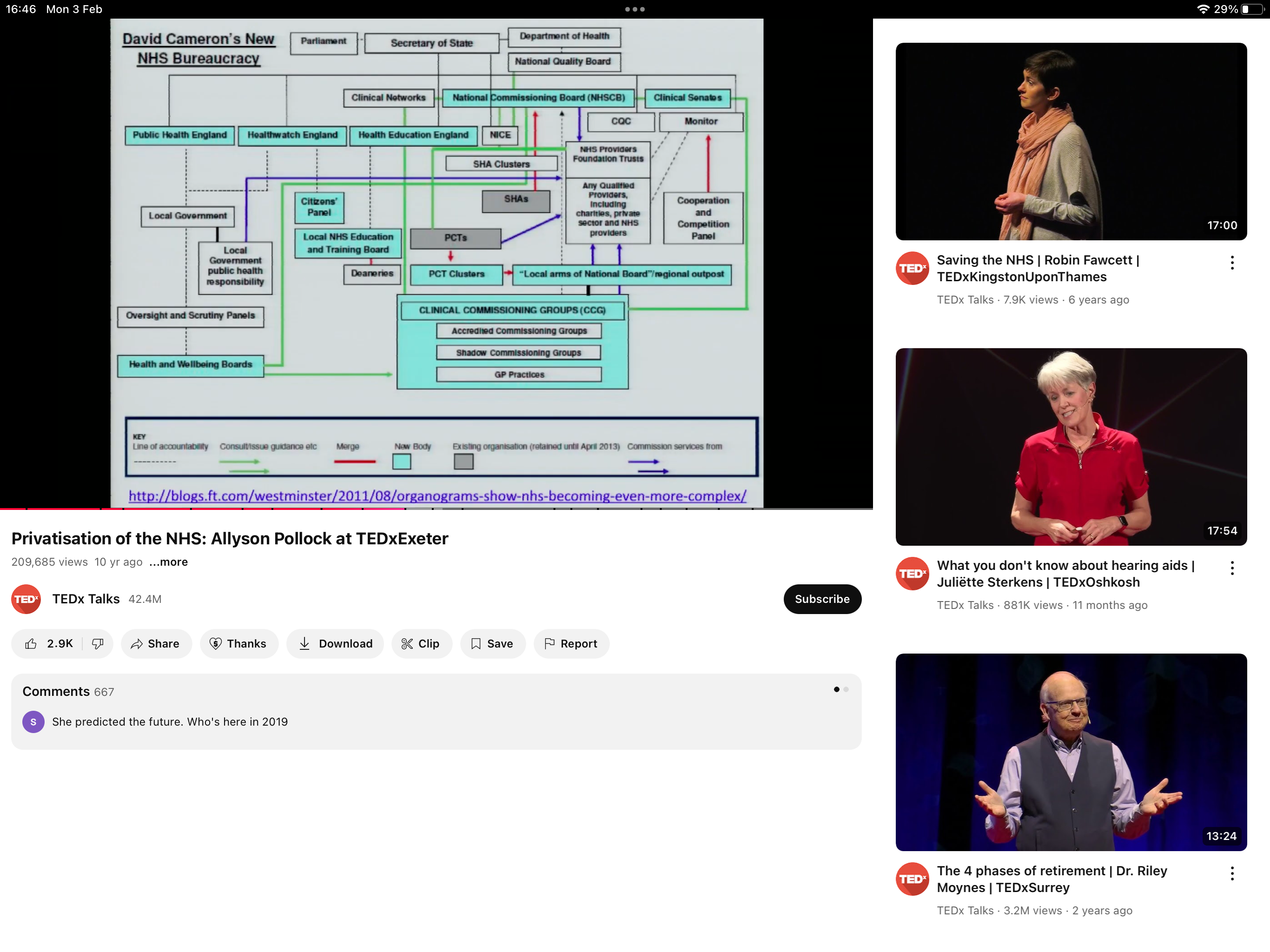Tap the 667 comments count
This screenshot has height=952, width=1270.
point(104,692)
